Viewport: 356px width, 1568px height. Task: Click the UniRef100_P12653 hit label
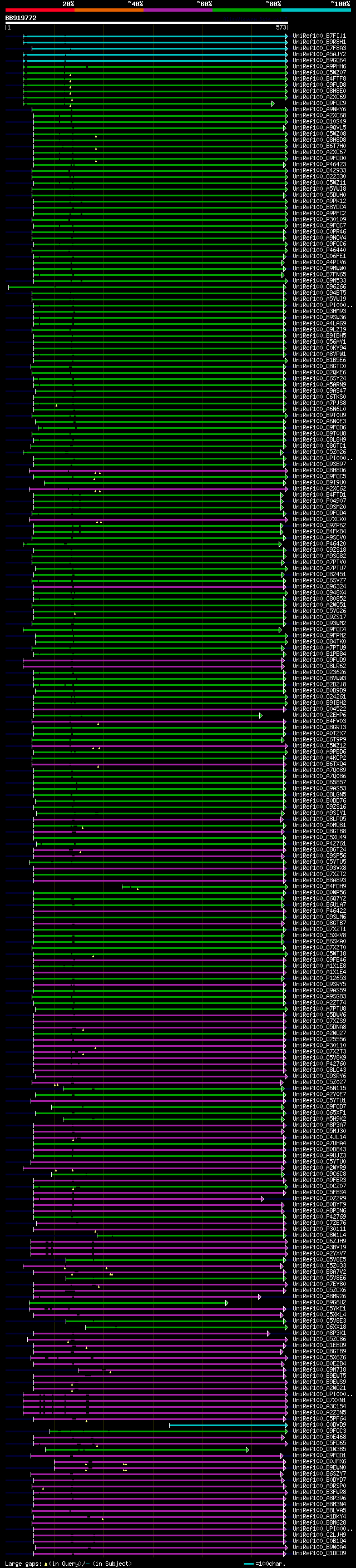(x=319, y=978)
